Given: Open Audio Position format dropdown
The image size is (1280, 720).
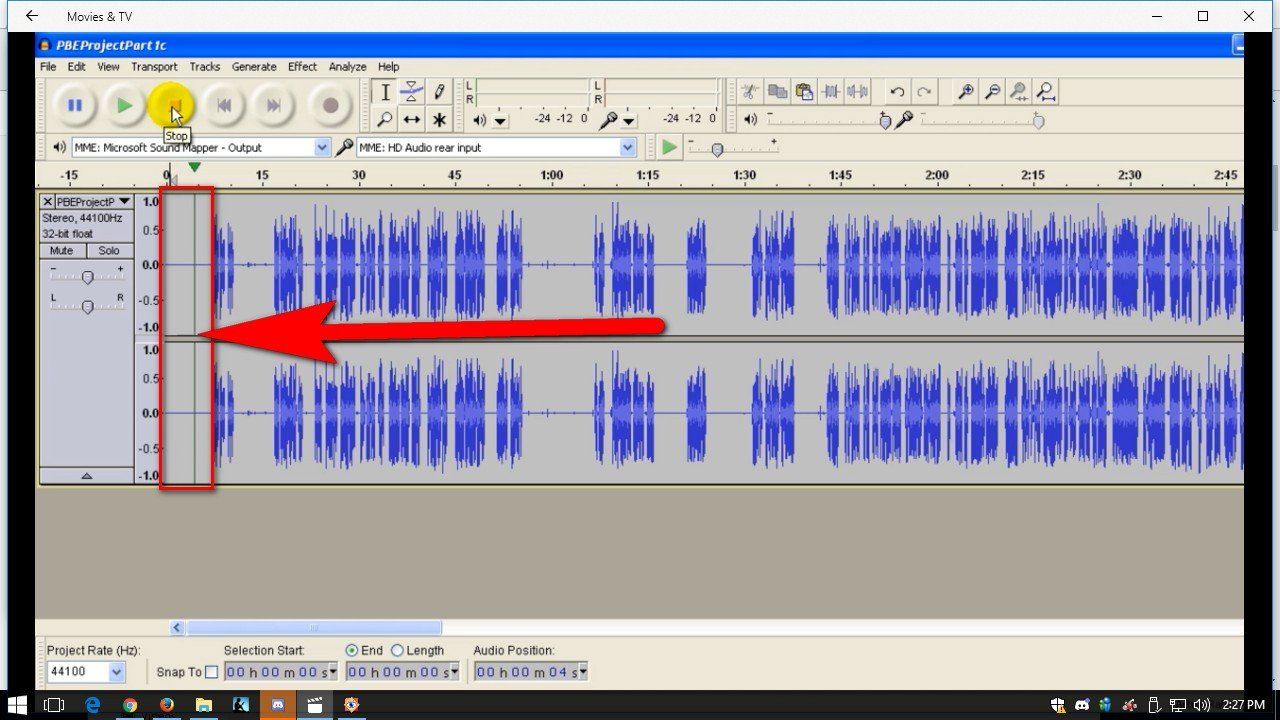Looking at the screenshot, I should pos(582,672).
